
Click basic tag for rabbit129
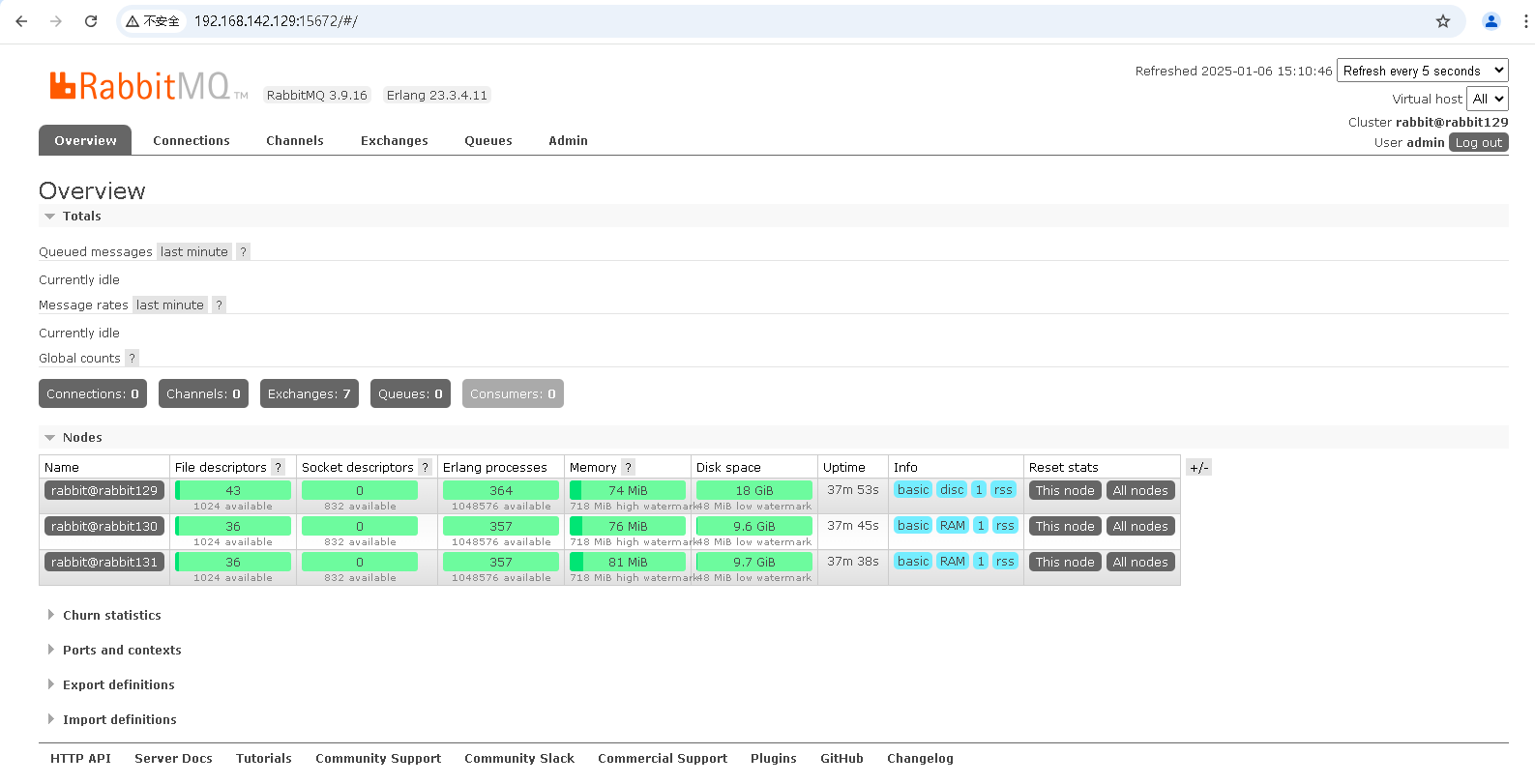(913, 490)
